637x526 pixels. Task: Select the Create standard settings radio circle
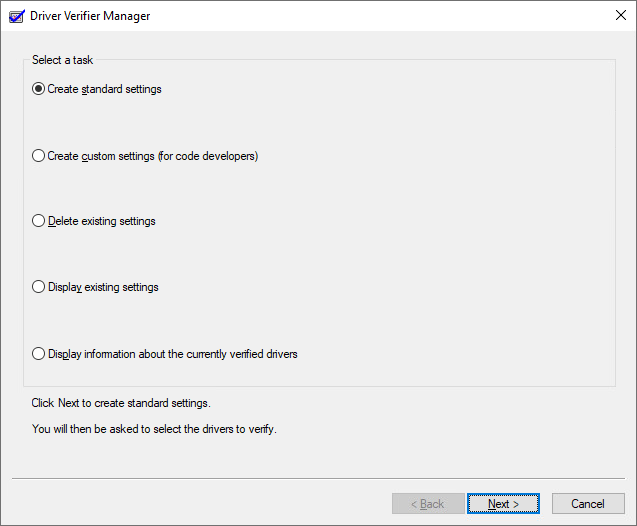coord(39,89)
